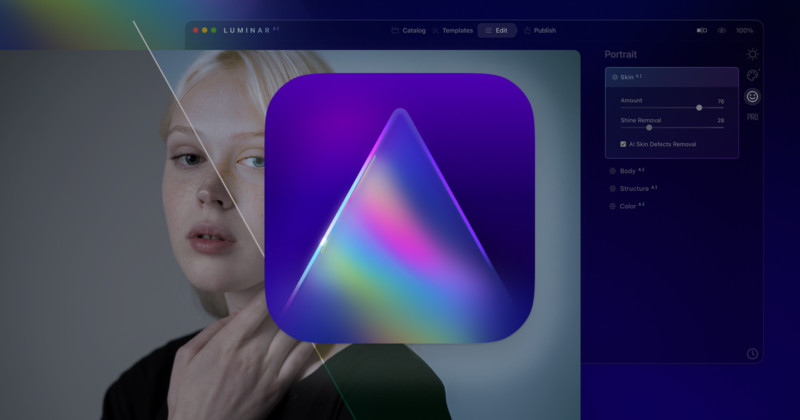
Task: Click the Shine Removal value 28
Action: (720, 120)
